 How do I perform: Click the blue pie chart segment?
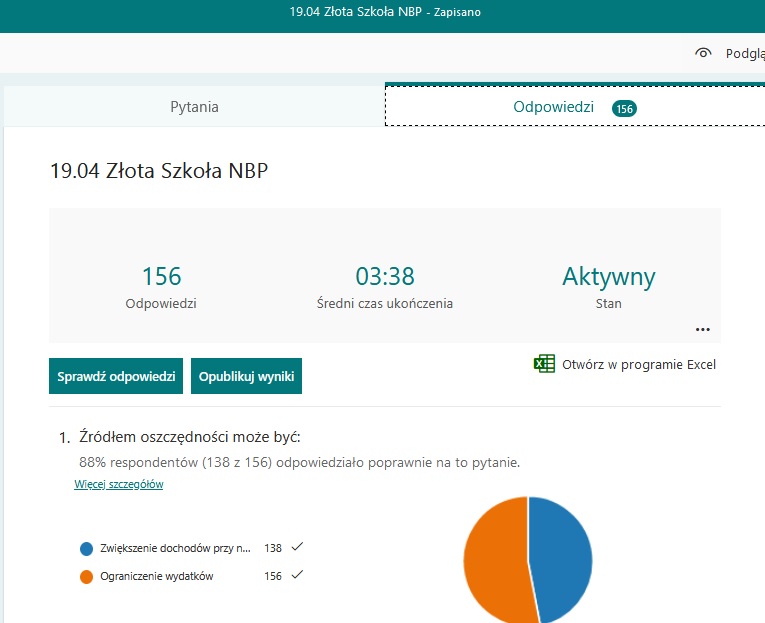pos(561,559)
